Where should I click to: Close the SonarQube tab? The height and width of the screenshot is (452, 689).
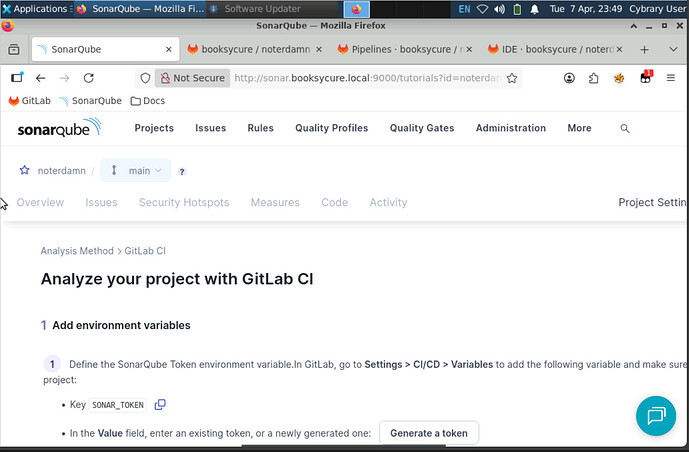(x=169, y=50)
